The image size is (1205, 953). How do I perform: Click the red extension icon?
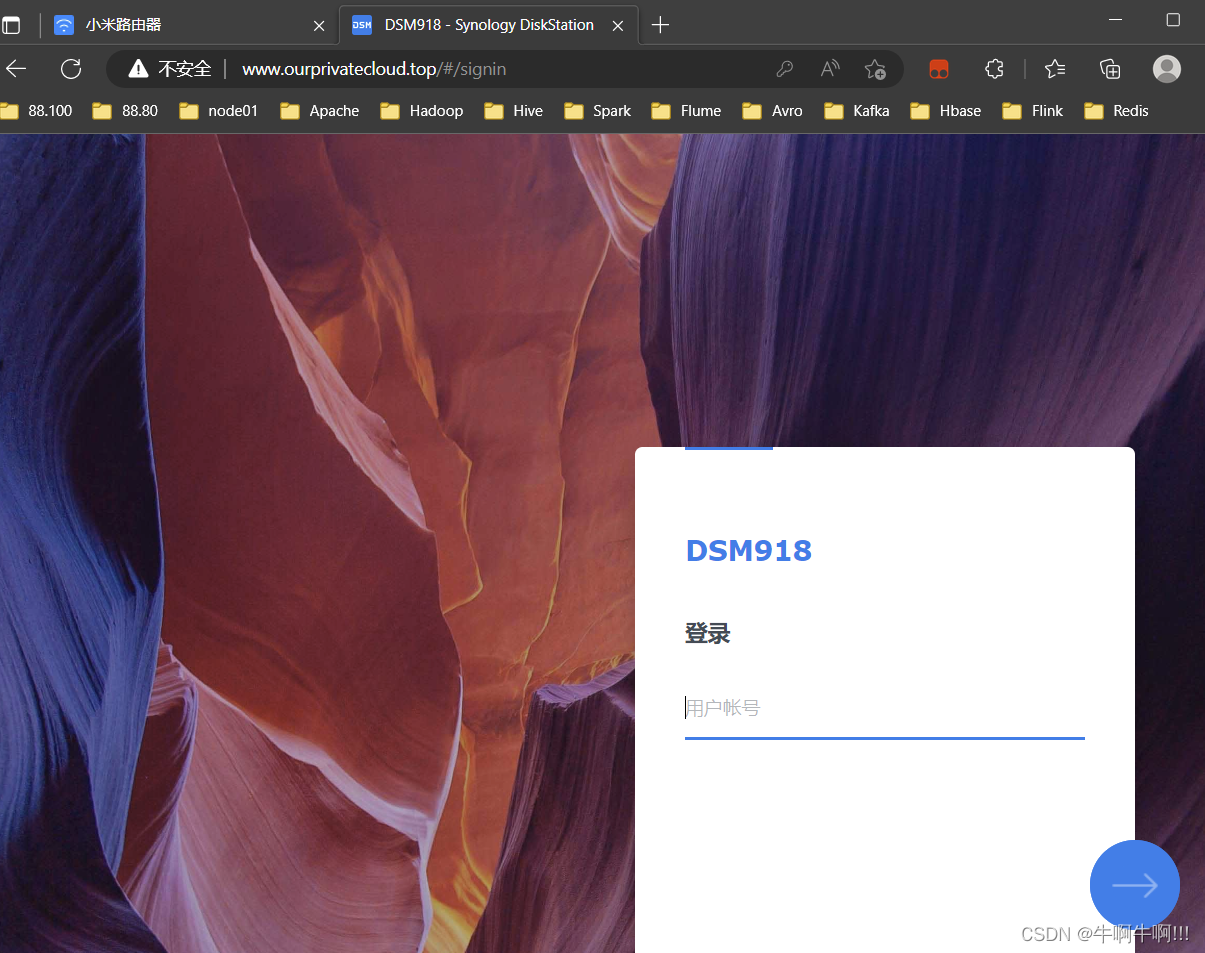938,69
